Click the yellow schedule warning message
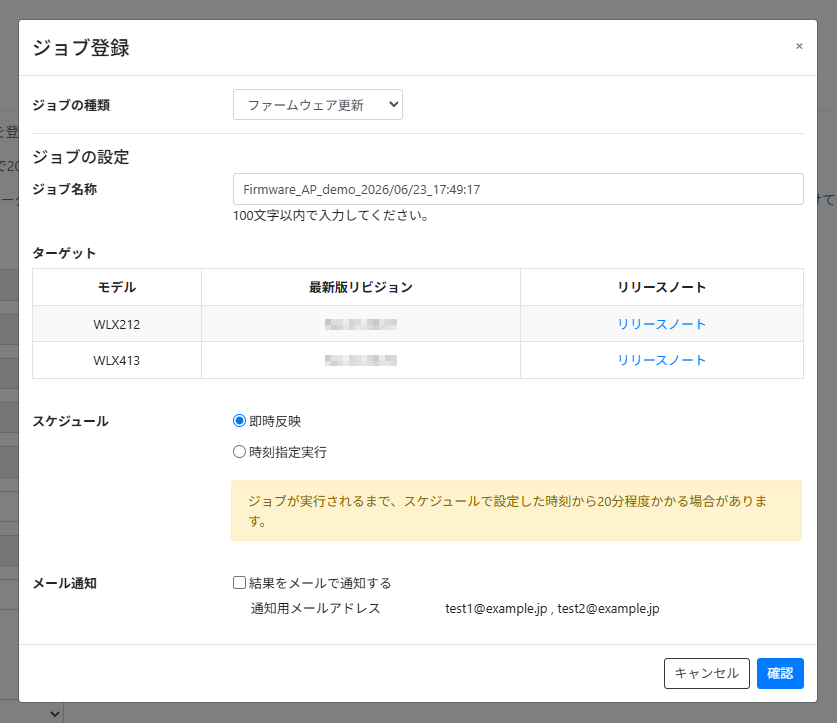837x723 pixels. pos(516,510)
